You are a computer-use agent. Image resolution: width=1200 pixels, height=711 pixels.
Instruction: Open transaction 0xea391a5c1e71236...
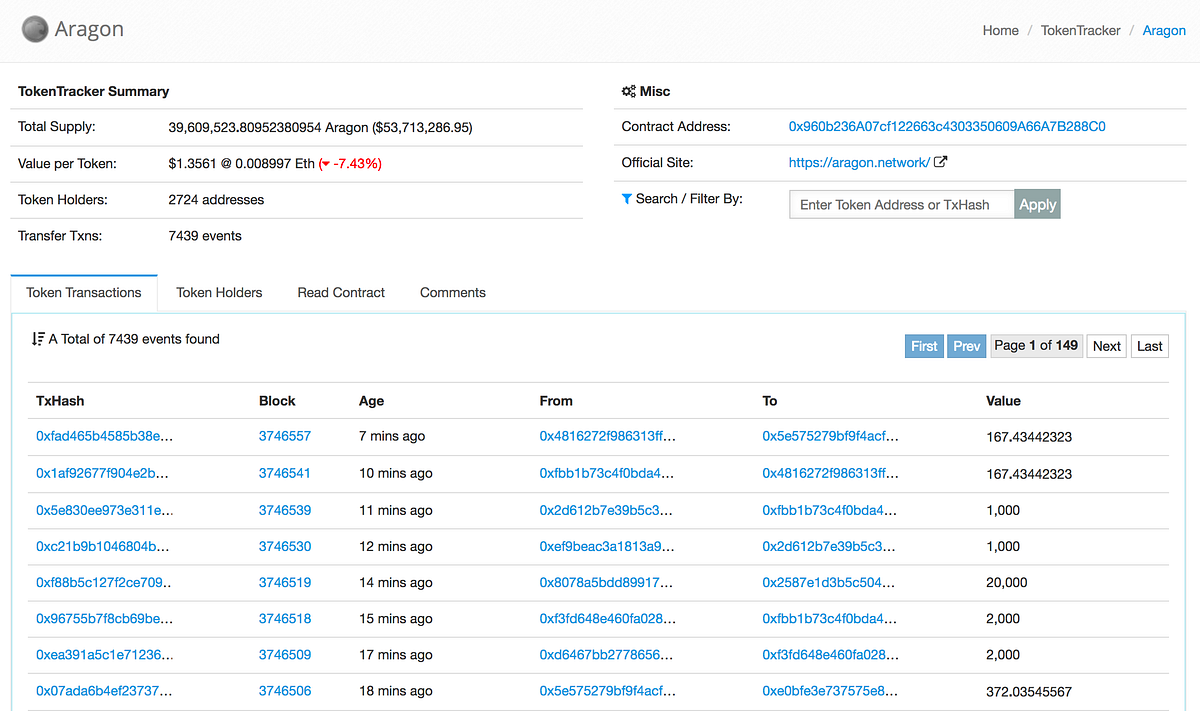click(x=105, y=655)
